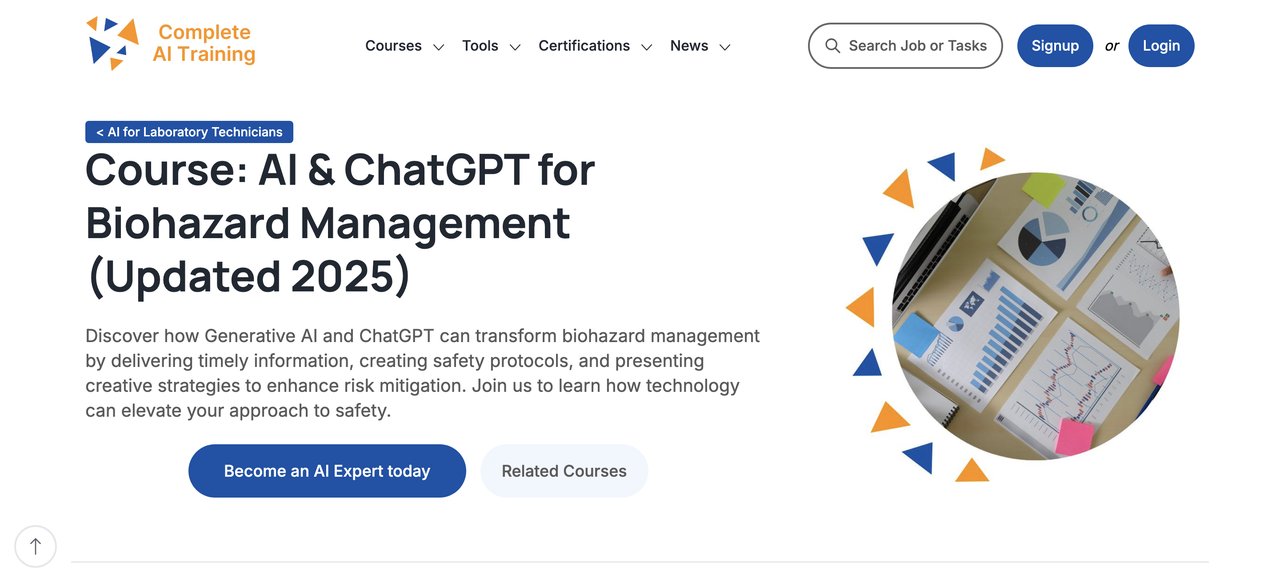
Task: Expand the chevron next to Certifications
Action: coord(647,47)
